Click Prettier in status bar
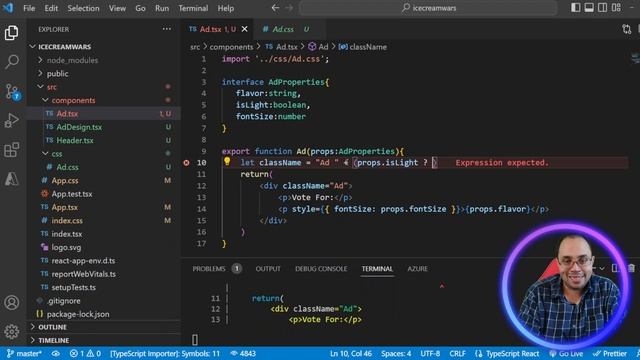 pos(609,353)
